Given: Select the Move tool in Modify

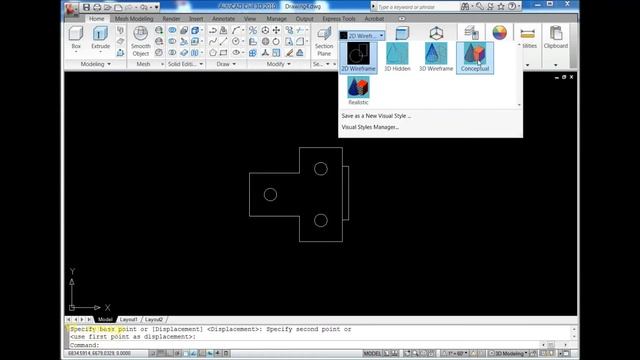Looking at the screenshot, I should click(276, 30).
